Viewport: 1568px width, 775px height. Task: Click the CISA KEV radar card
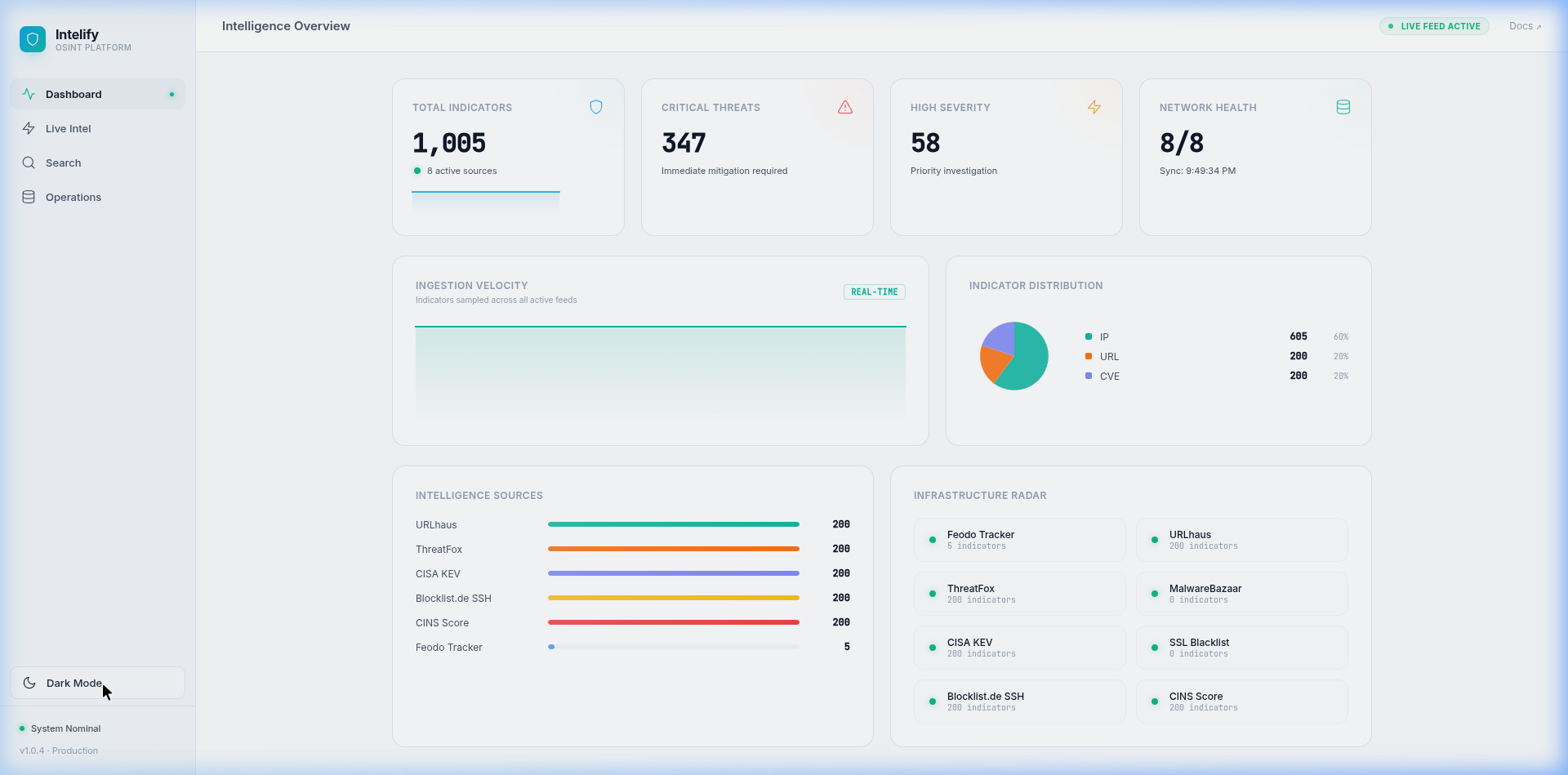(1018, 647)
